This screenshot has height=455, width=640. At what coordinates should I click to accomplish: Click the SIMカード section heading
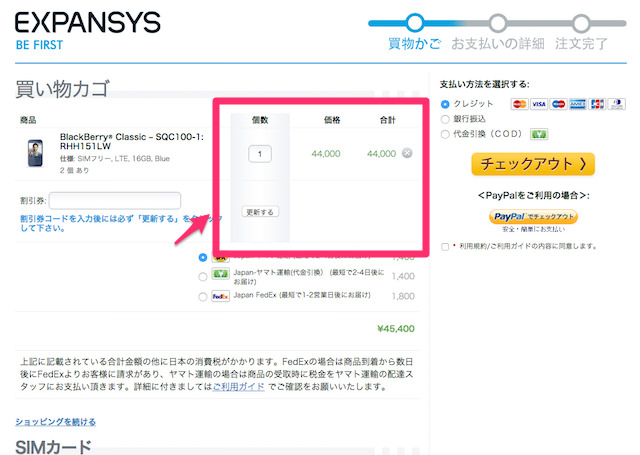(x=53, y=447)
